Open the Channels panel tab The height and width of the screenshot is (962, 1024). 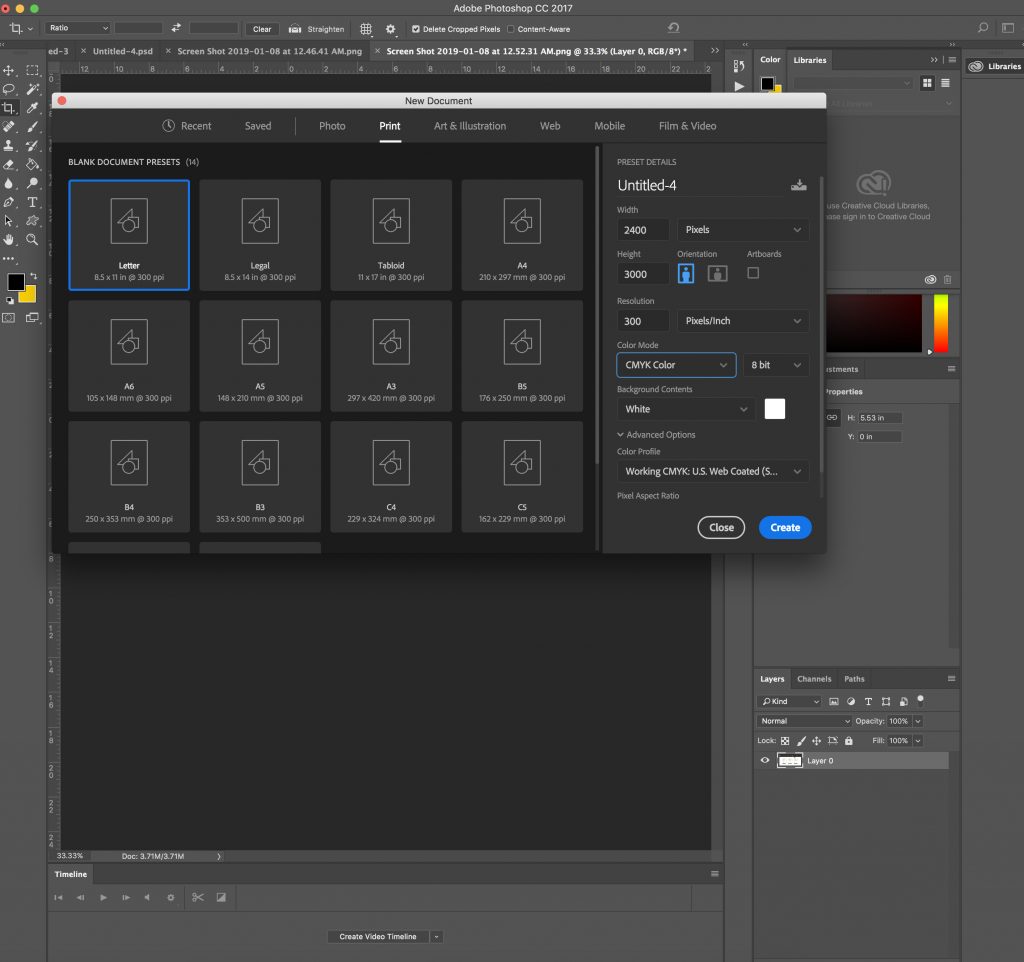pyautogui.click(x=813, y=678)
